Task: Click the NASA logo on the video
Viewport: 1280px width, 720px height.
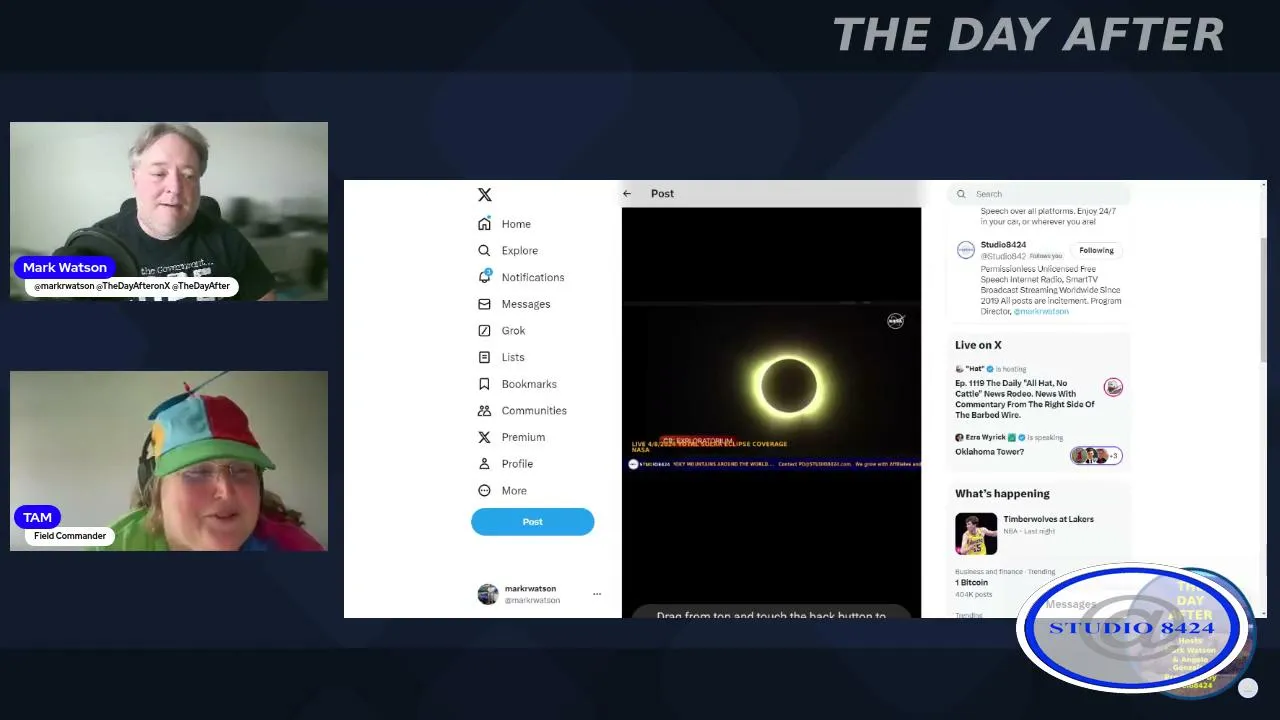Action: click(x=895, y=321)
